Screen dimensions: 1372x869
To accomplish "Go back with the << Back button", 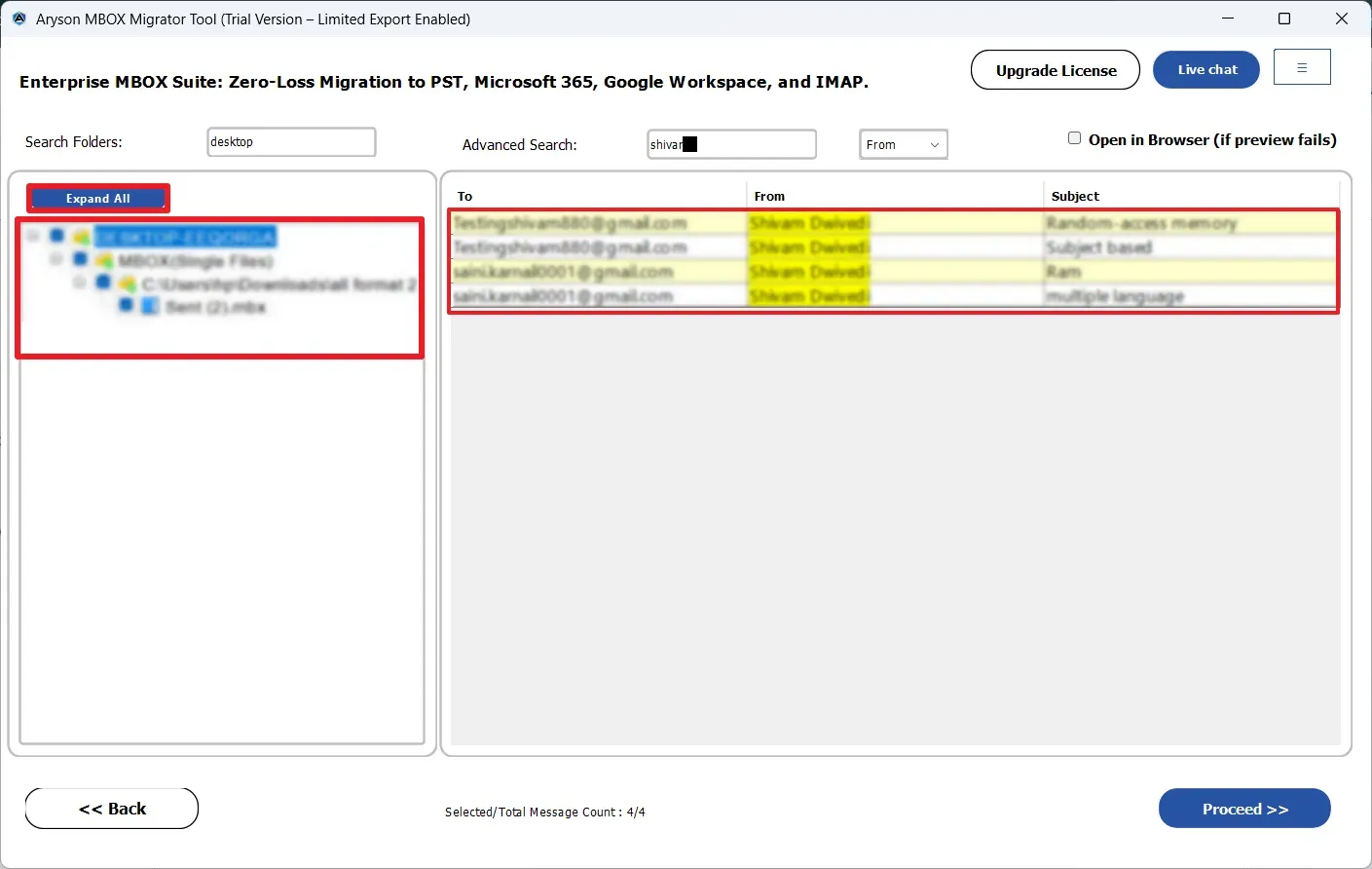I will point(112,809).
